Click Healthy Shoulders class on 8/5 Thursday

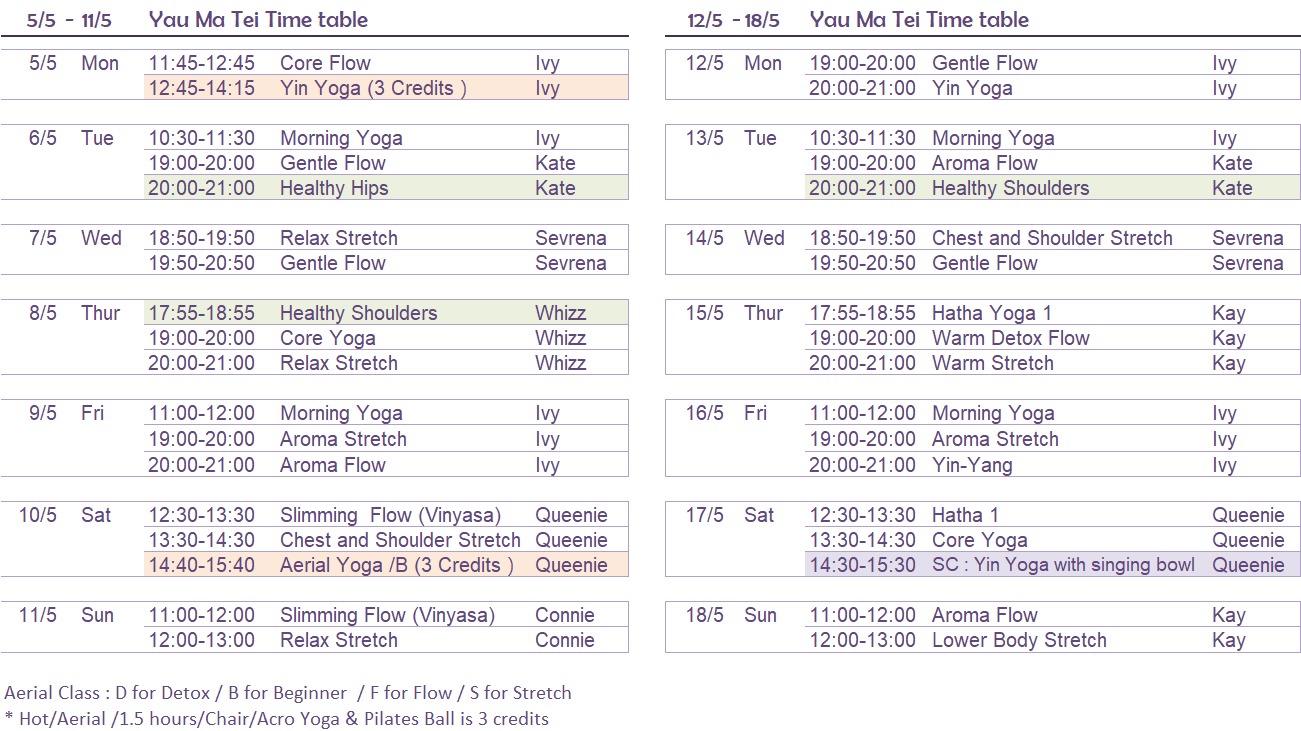pyautogui.click(x=386, y=313)
